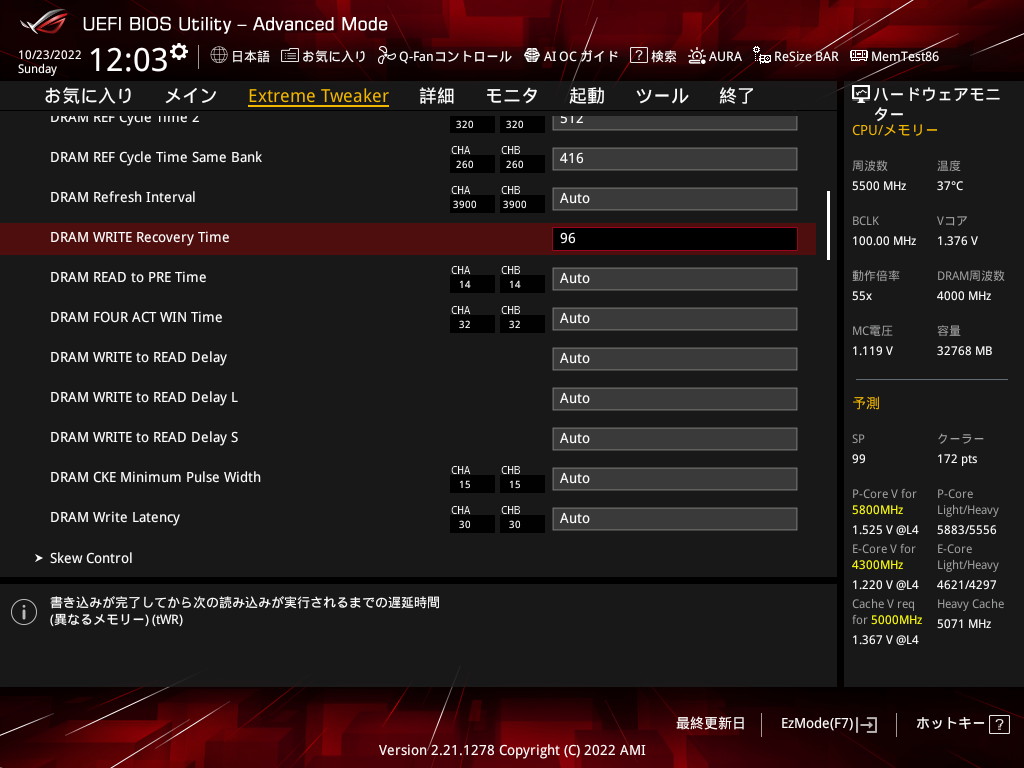Click the info icon in help area
Viewport: 1024px width, 768px height.
(24, 612)
